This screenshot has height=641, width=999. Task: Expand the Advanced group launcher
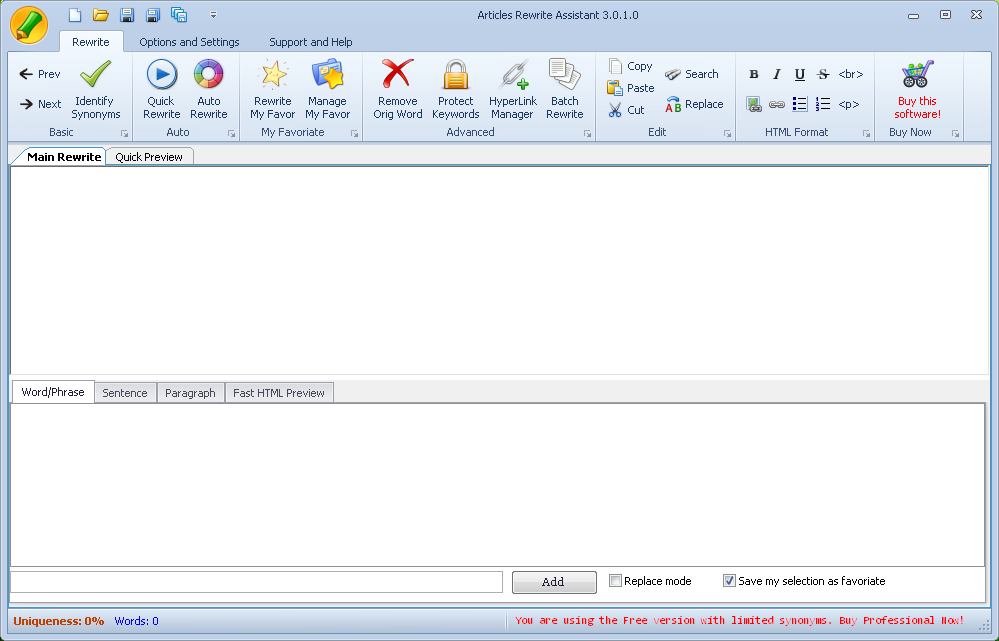[587, 134]
